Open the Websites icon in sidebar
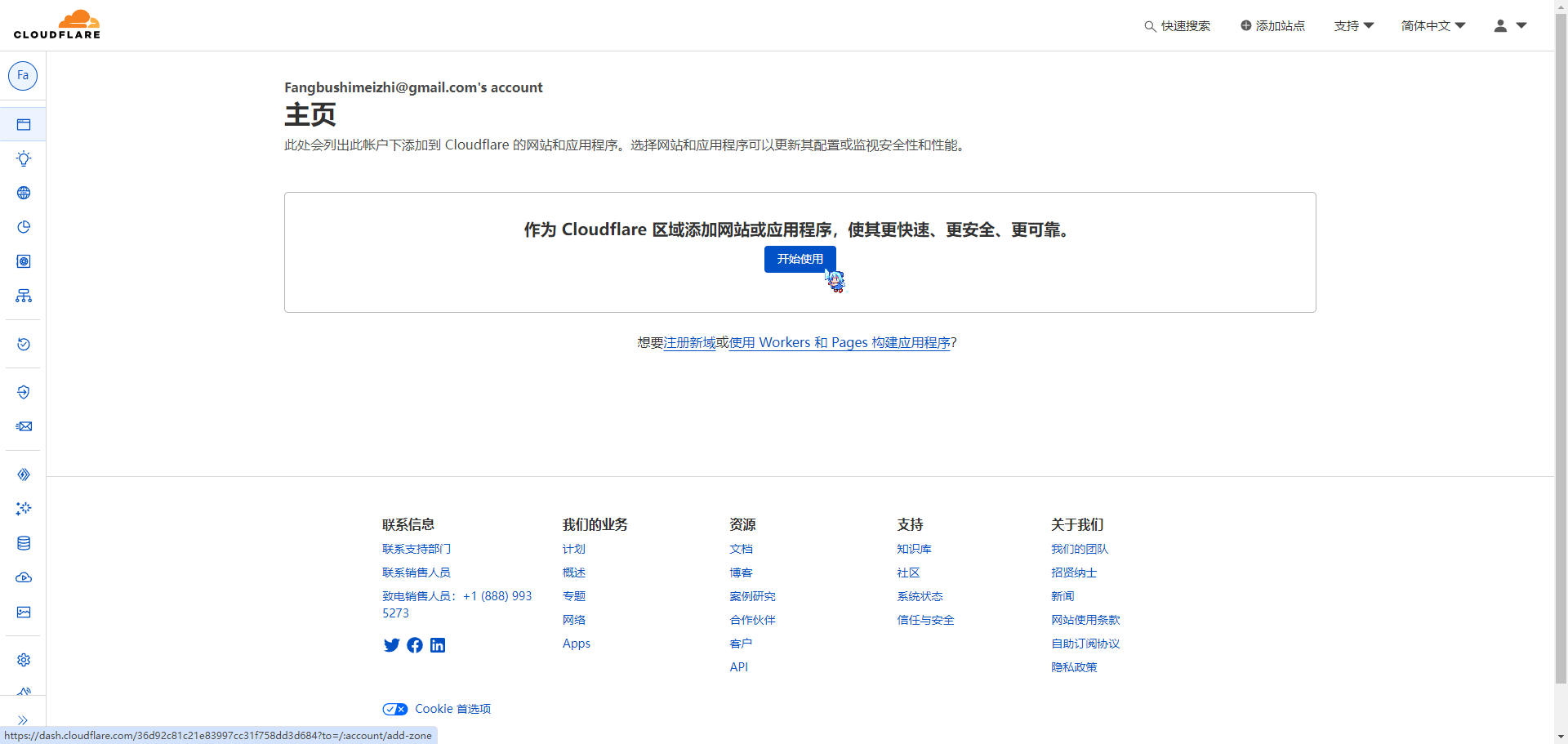This screenshot has height=744, width=1568. coord(24,125)
